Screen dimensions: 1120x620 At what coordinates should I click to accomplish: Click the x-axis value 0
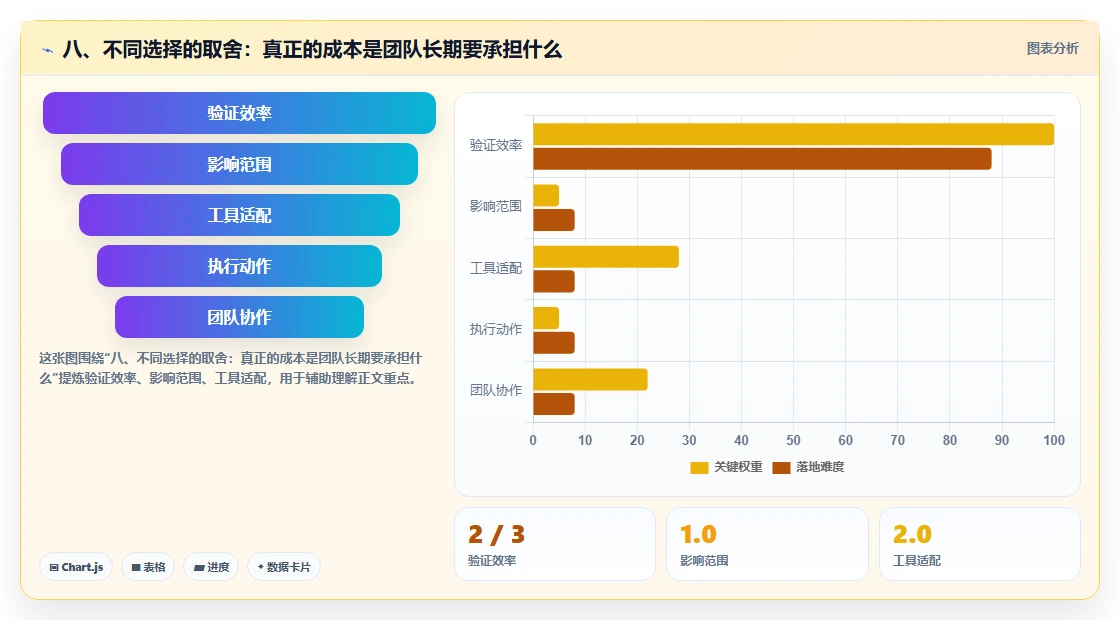(x=533, y=441)
